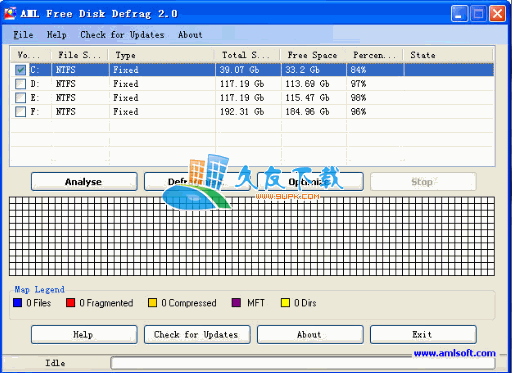Sort by the Type column header
The height and width of the screenshot is (373, 512).
(161, 55)
